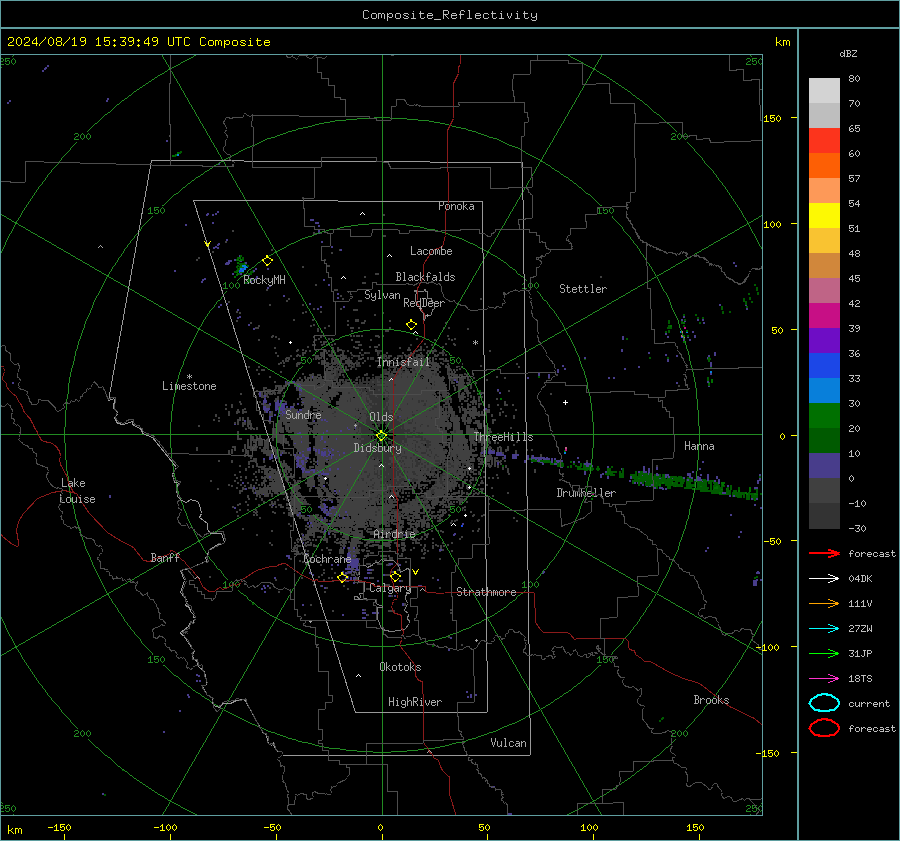Click the cyan 27ZW arrow icon
Viewport: 900px width, 841px height.
(x=824, y=628)
